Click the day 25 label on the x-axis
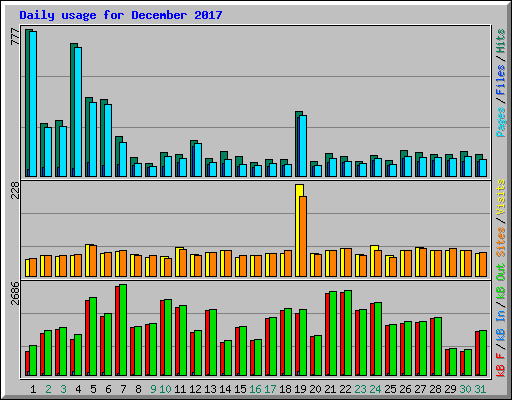 tap(390, 389)
